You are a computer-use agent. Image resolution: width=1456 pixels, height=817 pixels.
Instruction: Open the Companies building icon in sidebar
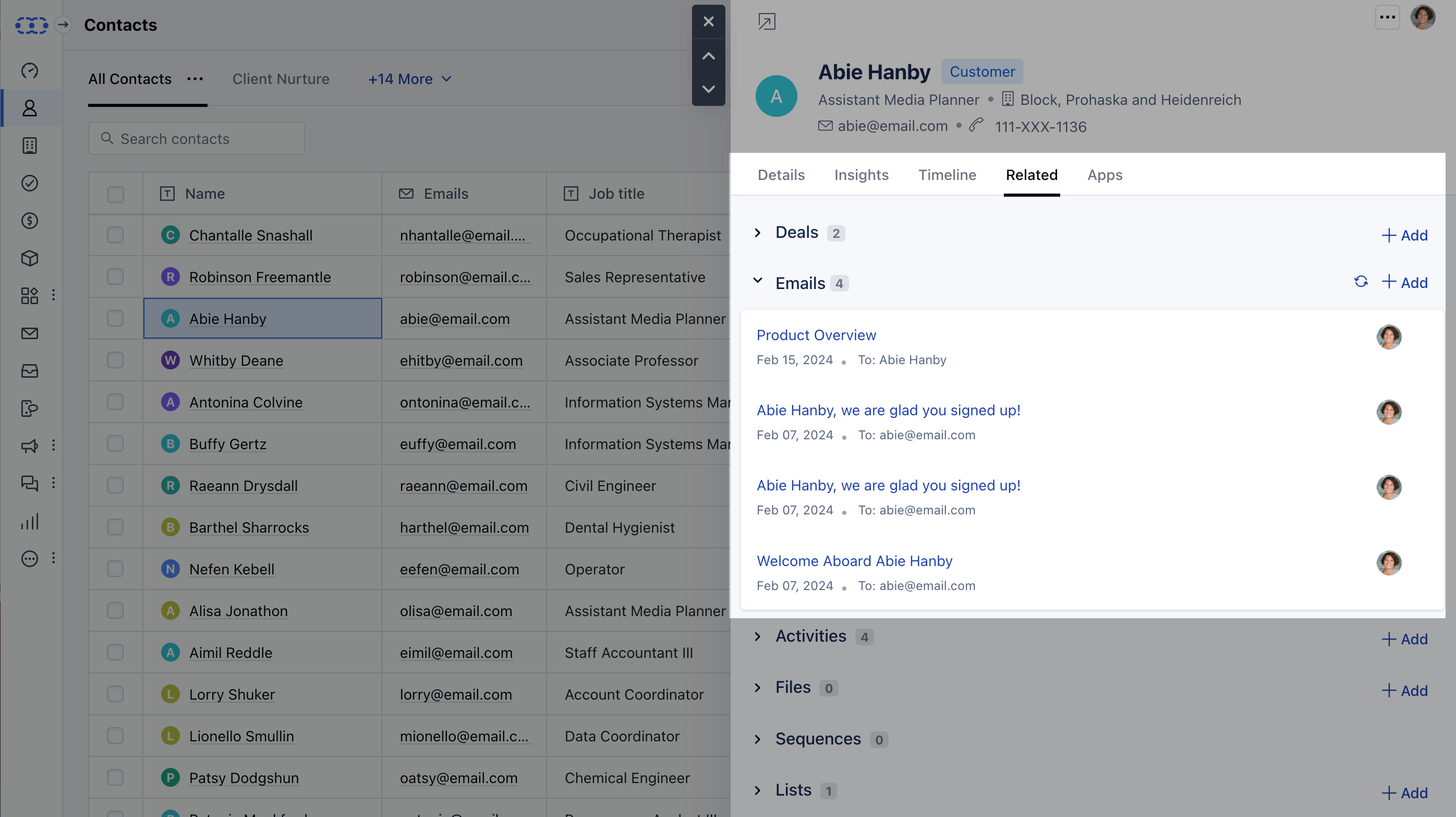[29, 146]
